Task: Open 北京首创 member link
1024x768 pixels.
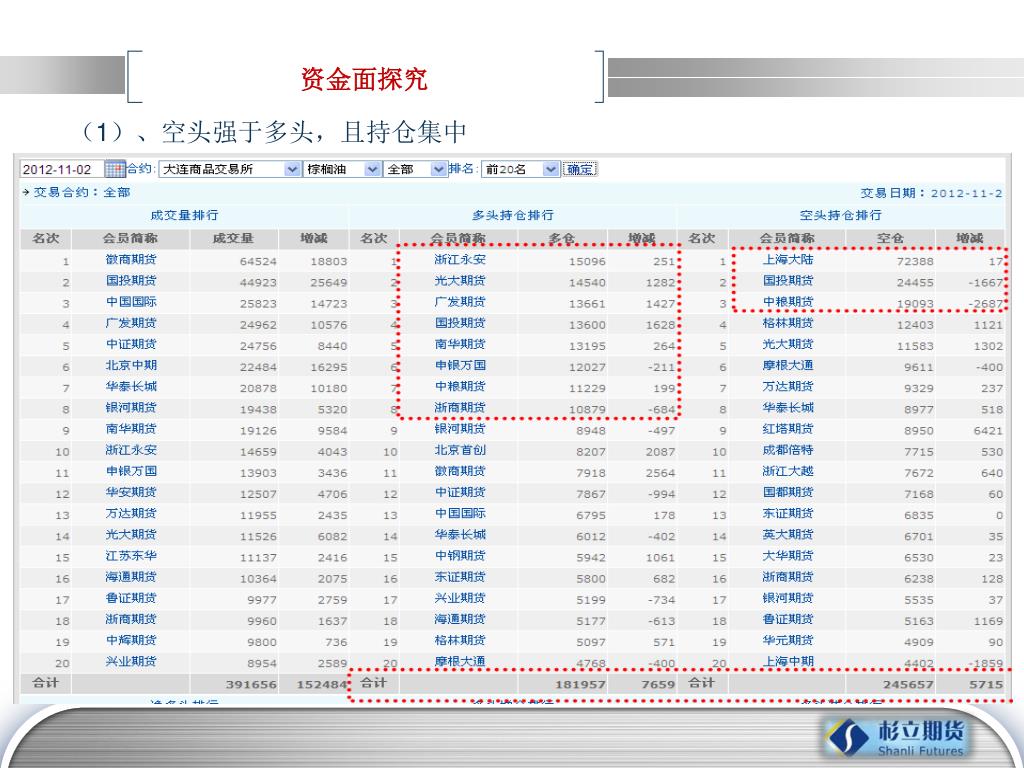Action: click(x=460, y=450)
